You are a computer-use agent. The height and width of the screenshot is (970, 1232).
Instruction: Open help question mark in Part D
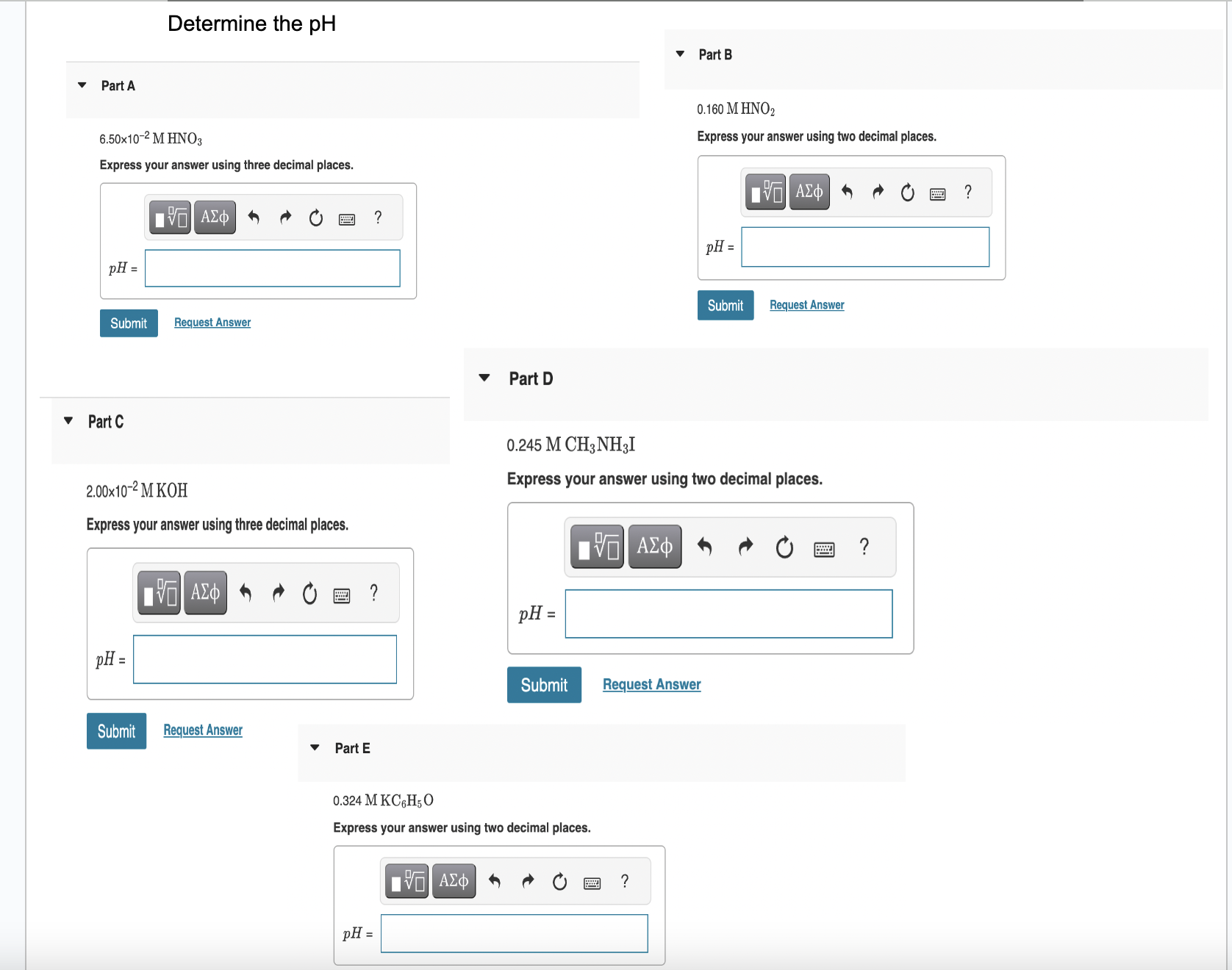(x=864, y=547)
